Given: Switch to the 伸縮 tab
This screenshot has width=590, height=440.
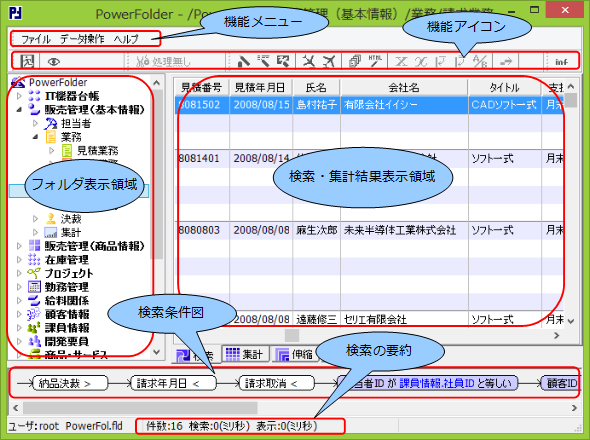Looking at the screenshot, I should click(x=295, y=354).
